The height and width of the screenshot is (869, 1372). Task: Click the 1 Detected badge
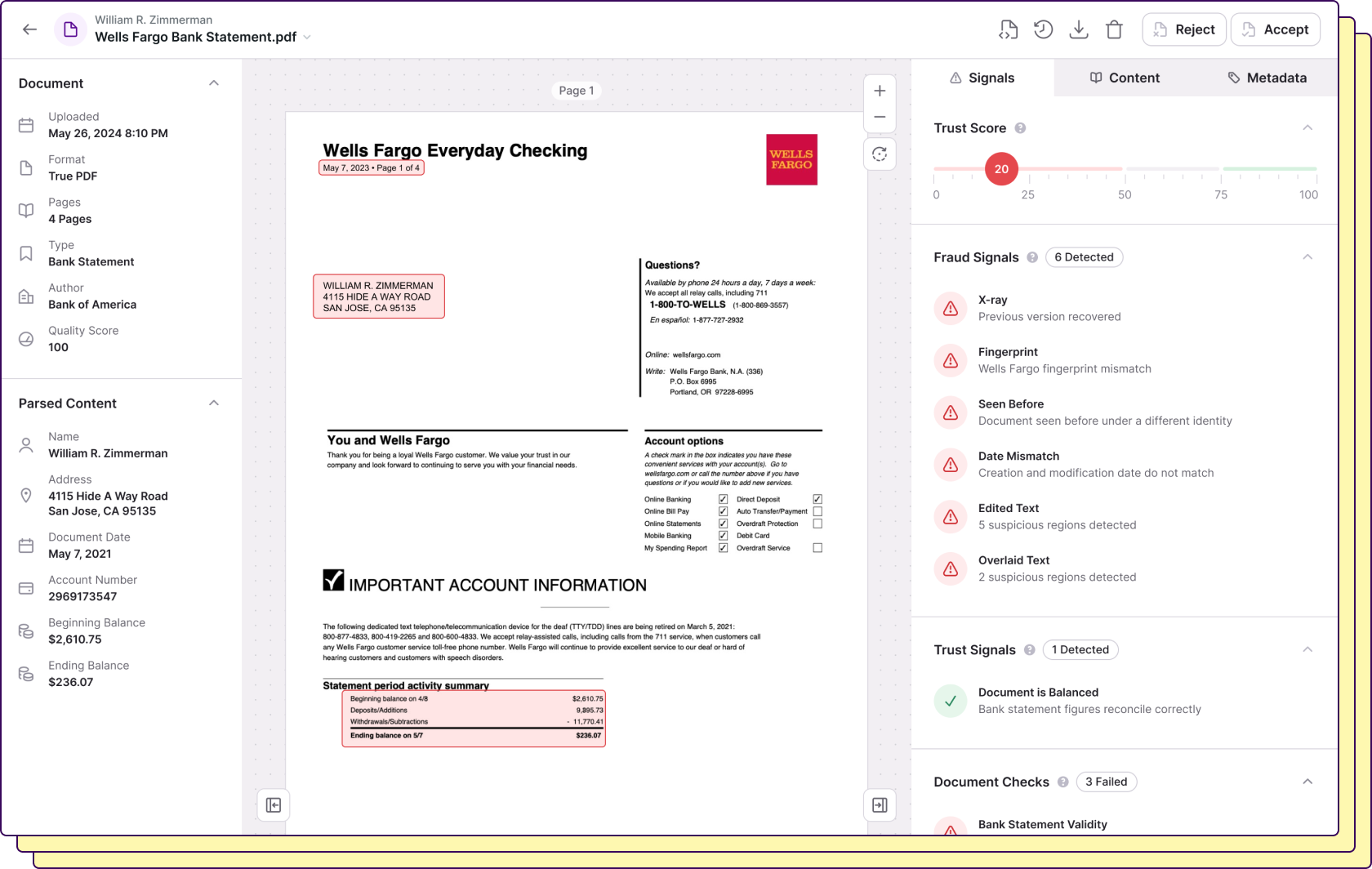tap(1080, 650)
